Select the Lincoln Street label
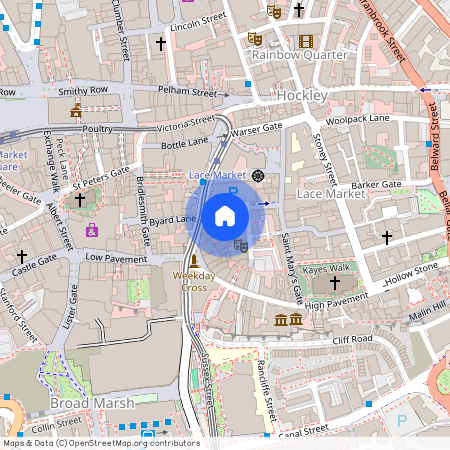The image size is (450, 450). click(198, 21)
